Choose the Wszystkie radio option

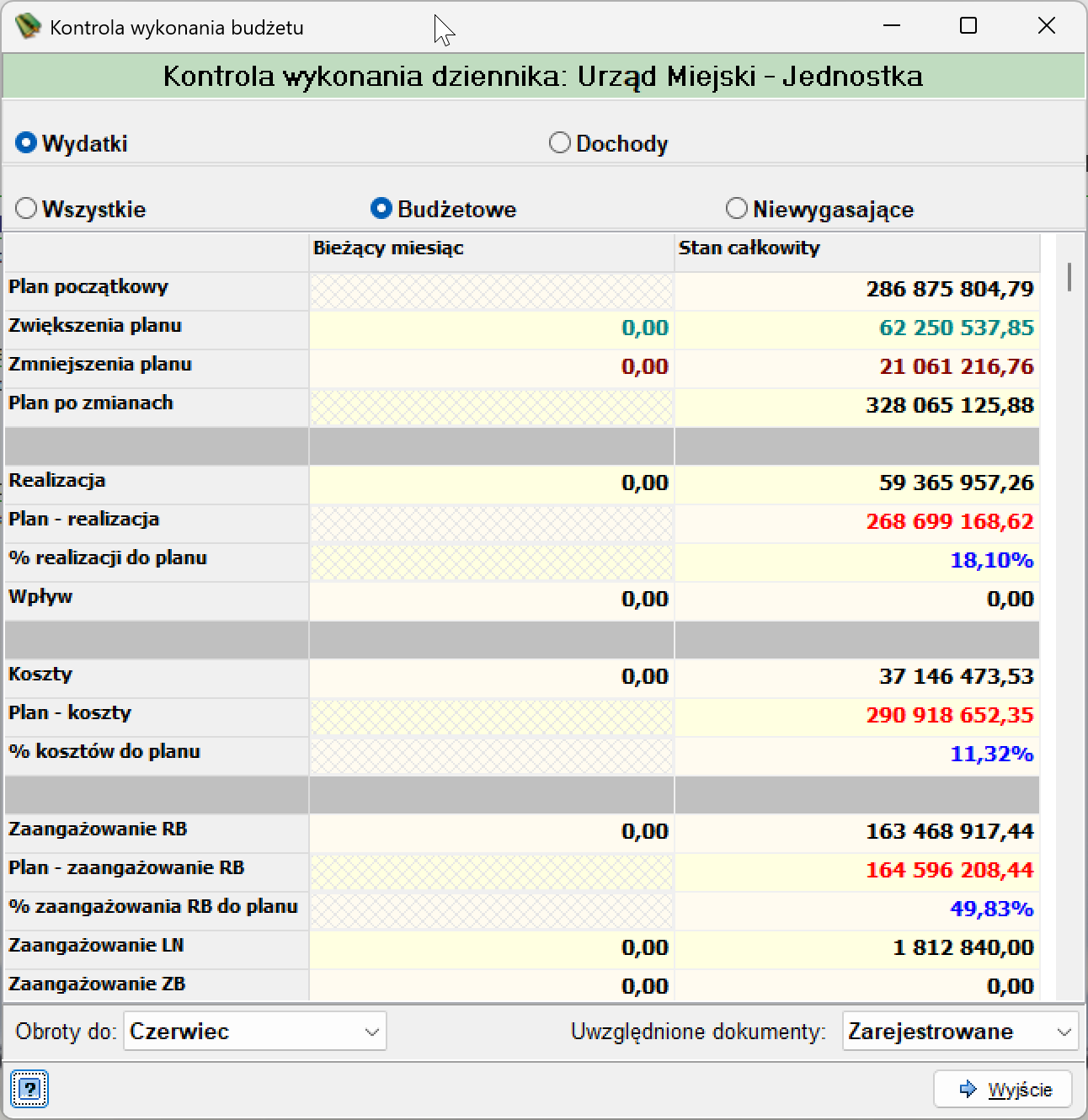tap(26, 208)
